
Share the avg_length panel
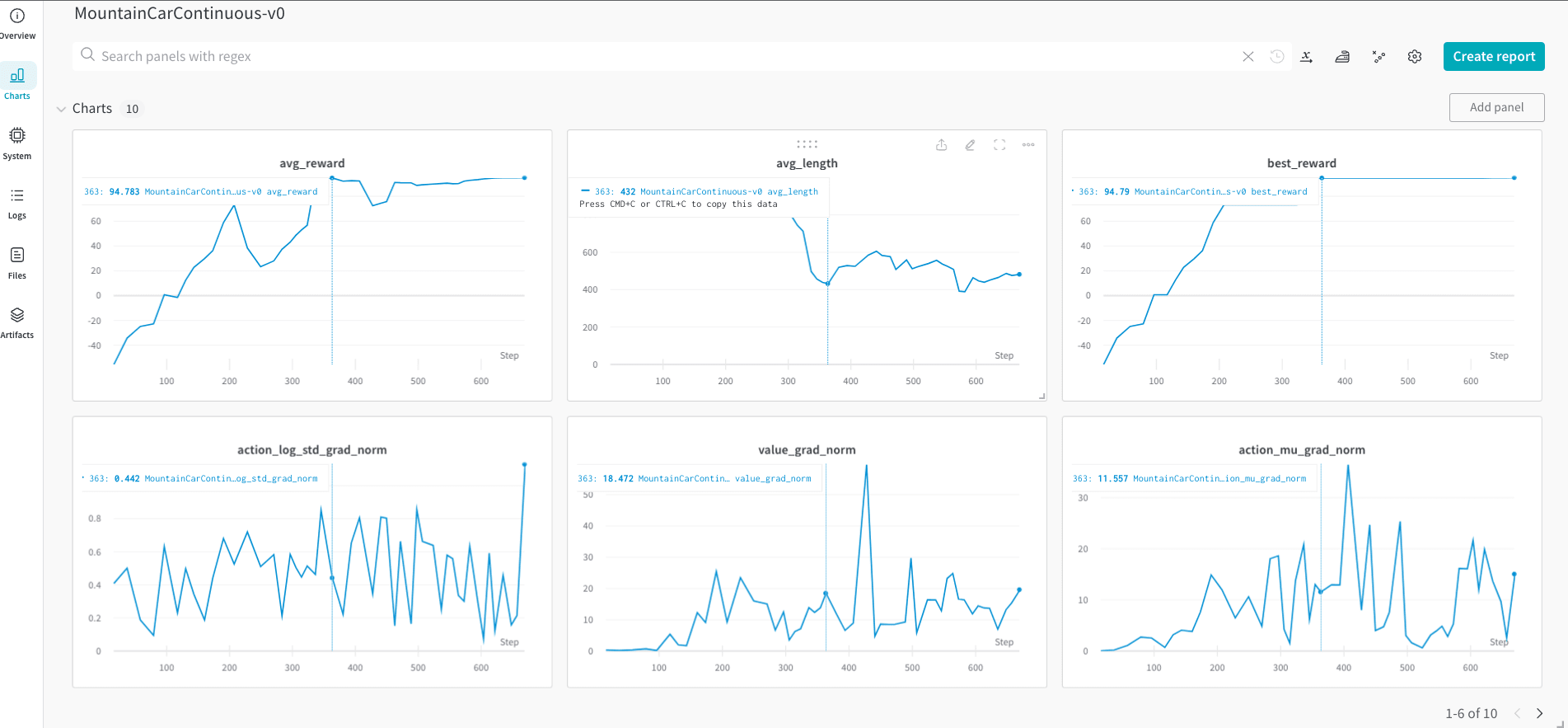click(x=942, y=145)
